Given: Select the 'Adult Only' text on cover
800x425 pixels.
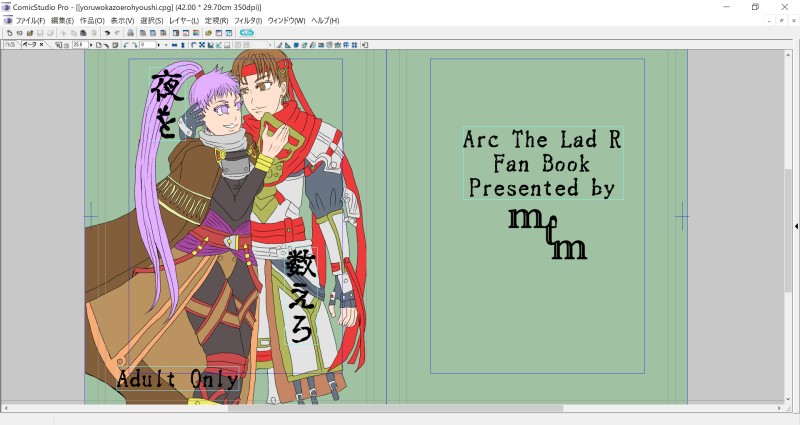Looking at the screenshot, I should click(178, 379).
